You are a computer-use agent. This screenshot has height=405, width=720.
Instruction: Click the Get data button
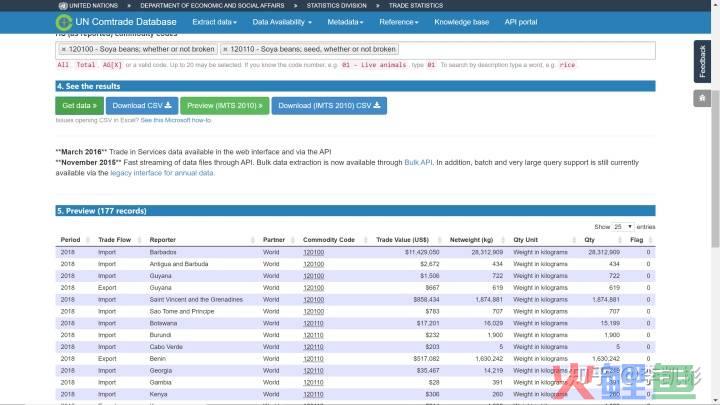point(79,106)
